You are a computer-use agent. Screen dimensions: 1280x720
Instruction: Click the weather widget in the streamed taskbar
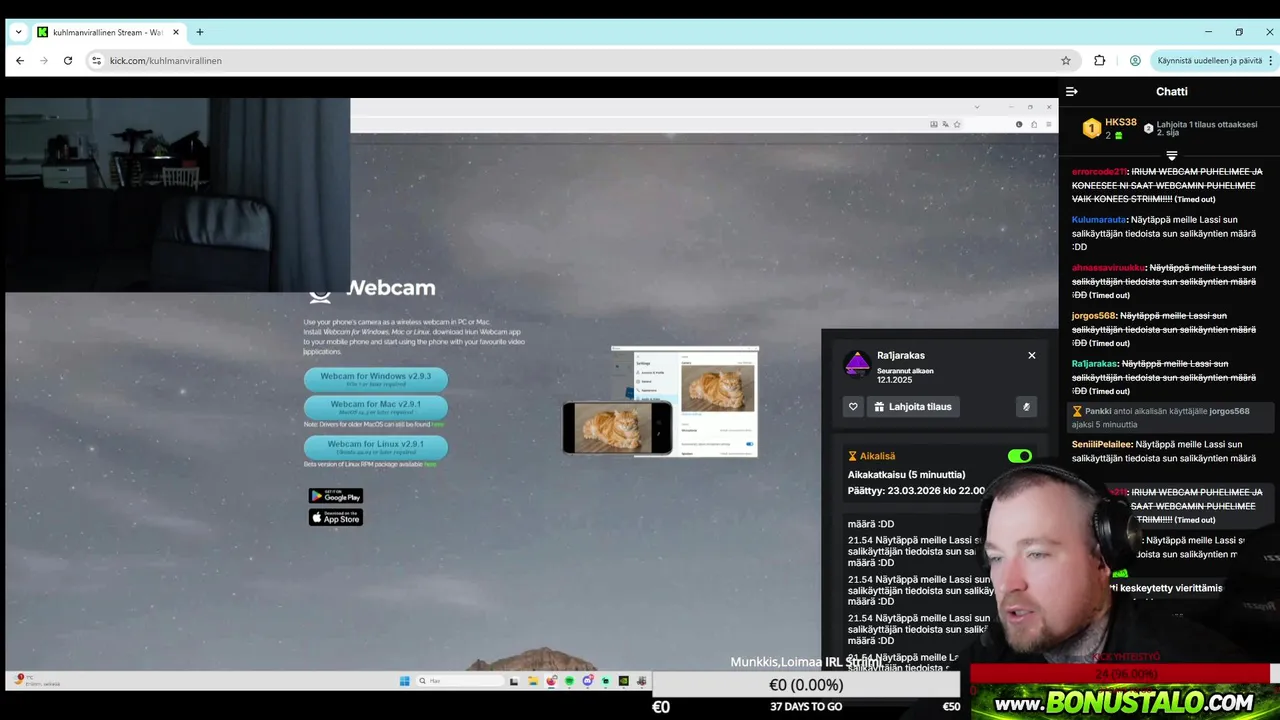(x=38, y=681)
